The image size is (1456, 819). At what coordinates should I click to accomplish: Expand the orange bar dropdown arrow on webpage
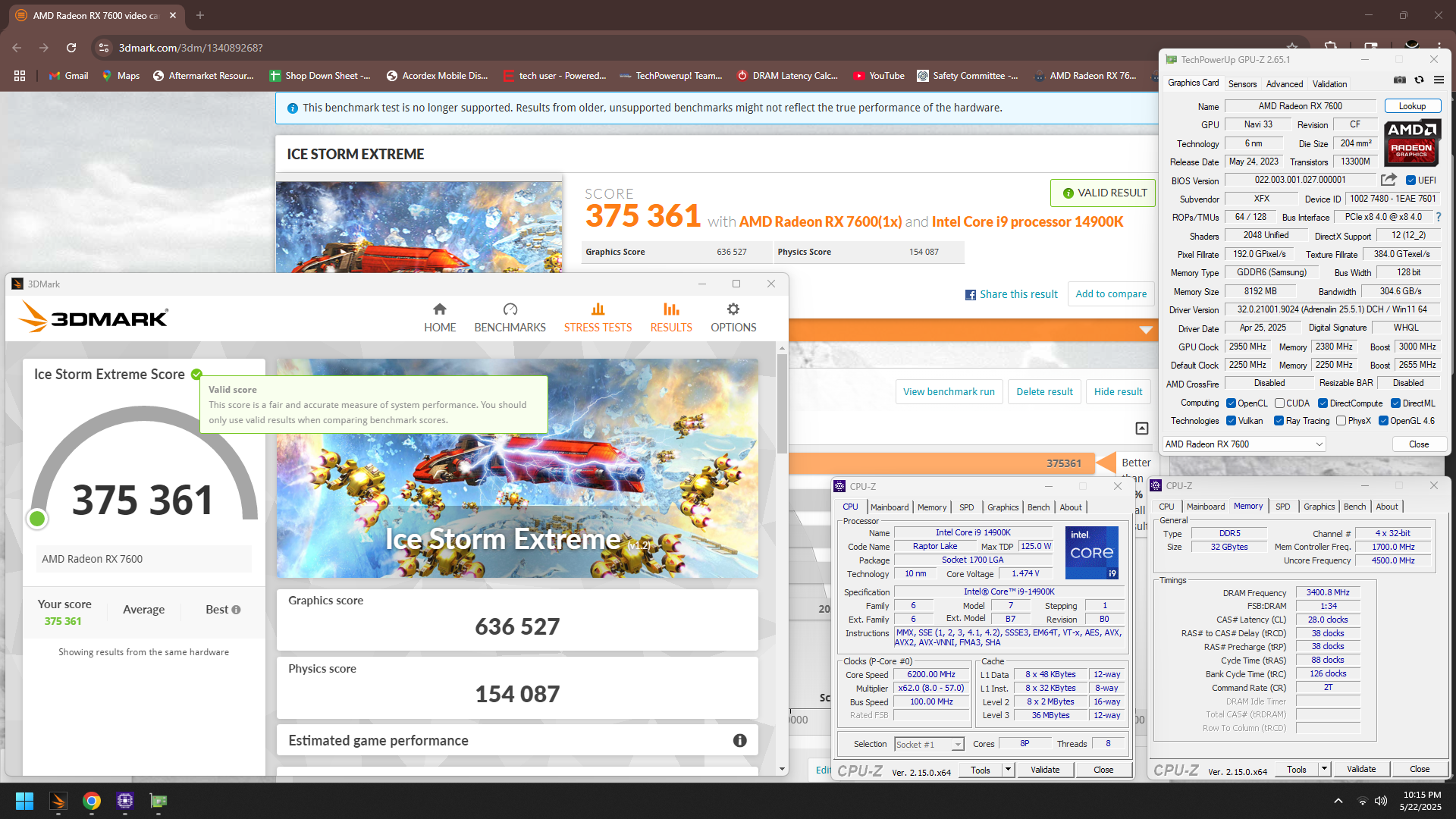click(1146, 330)
